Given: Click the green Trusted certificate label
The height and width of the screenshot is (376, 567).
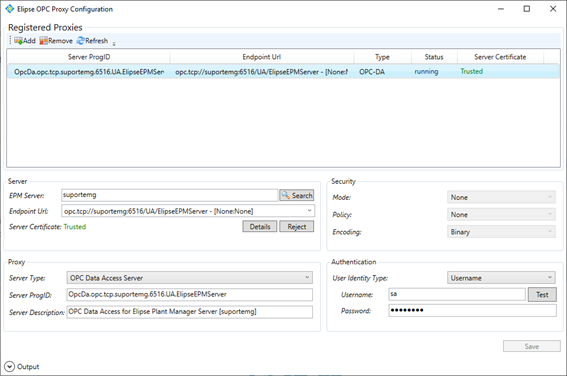Looking at the screenshot, I should 75,227.
